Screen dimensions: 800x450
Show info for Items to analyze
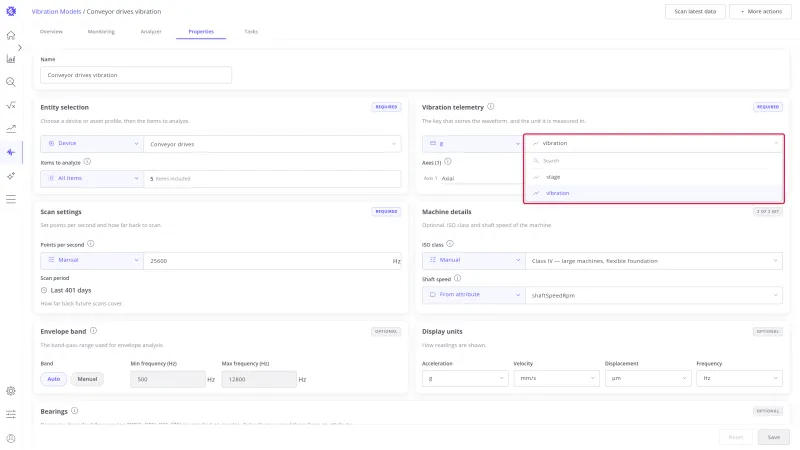coord(87,162)
